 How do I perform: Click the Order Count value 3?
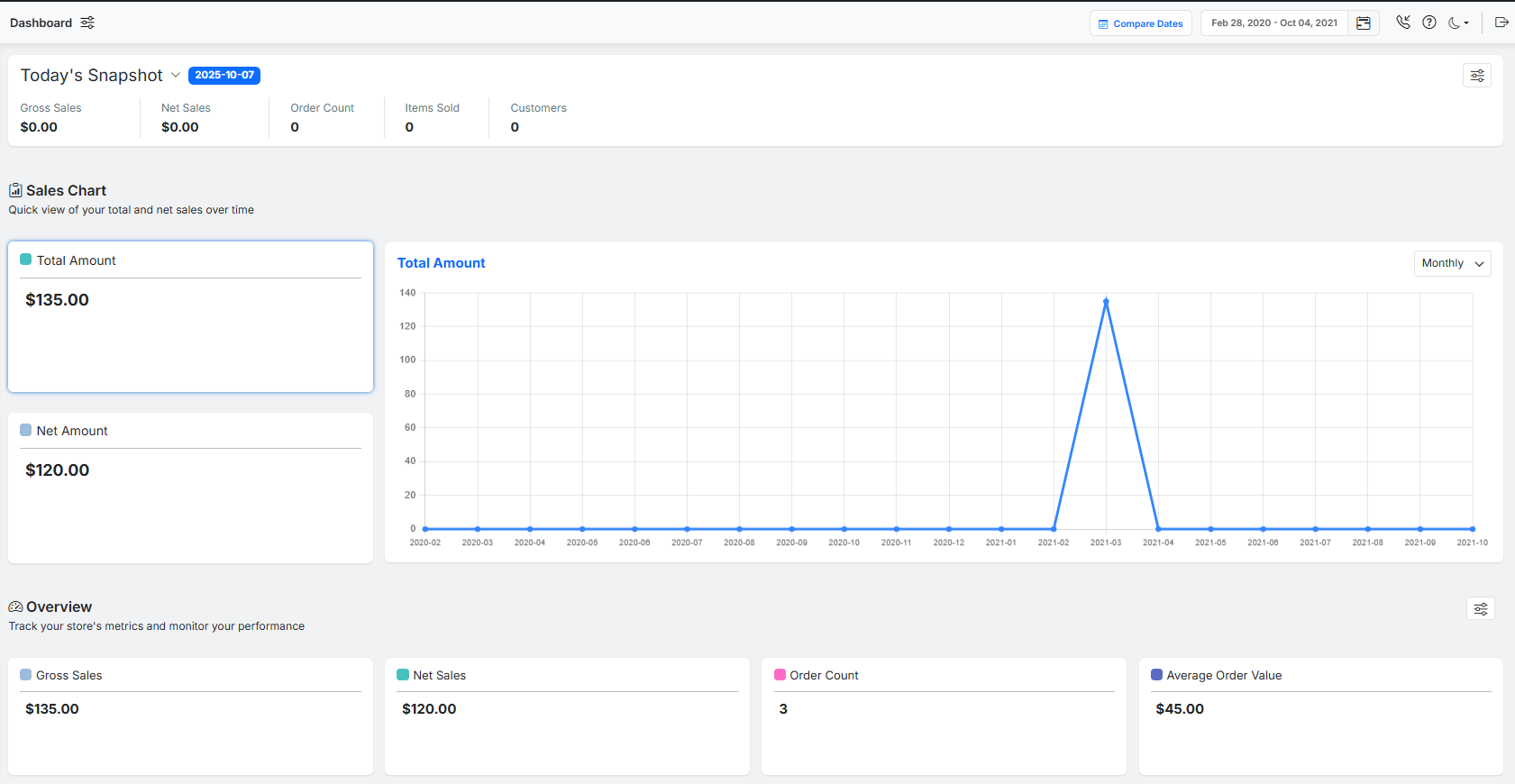point(783,709)
